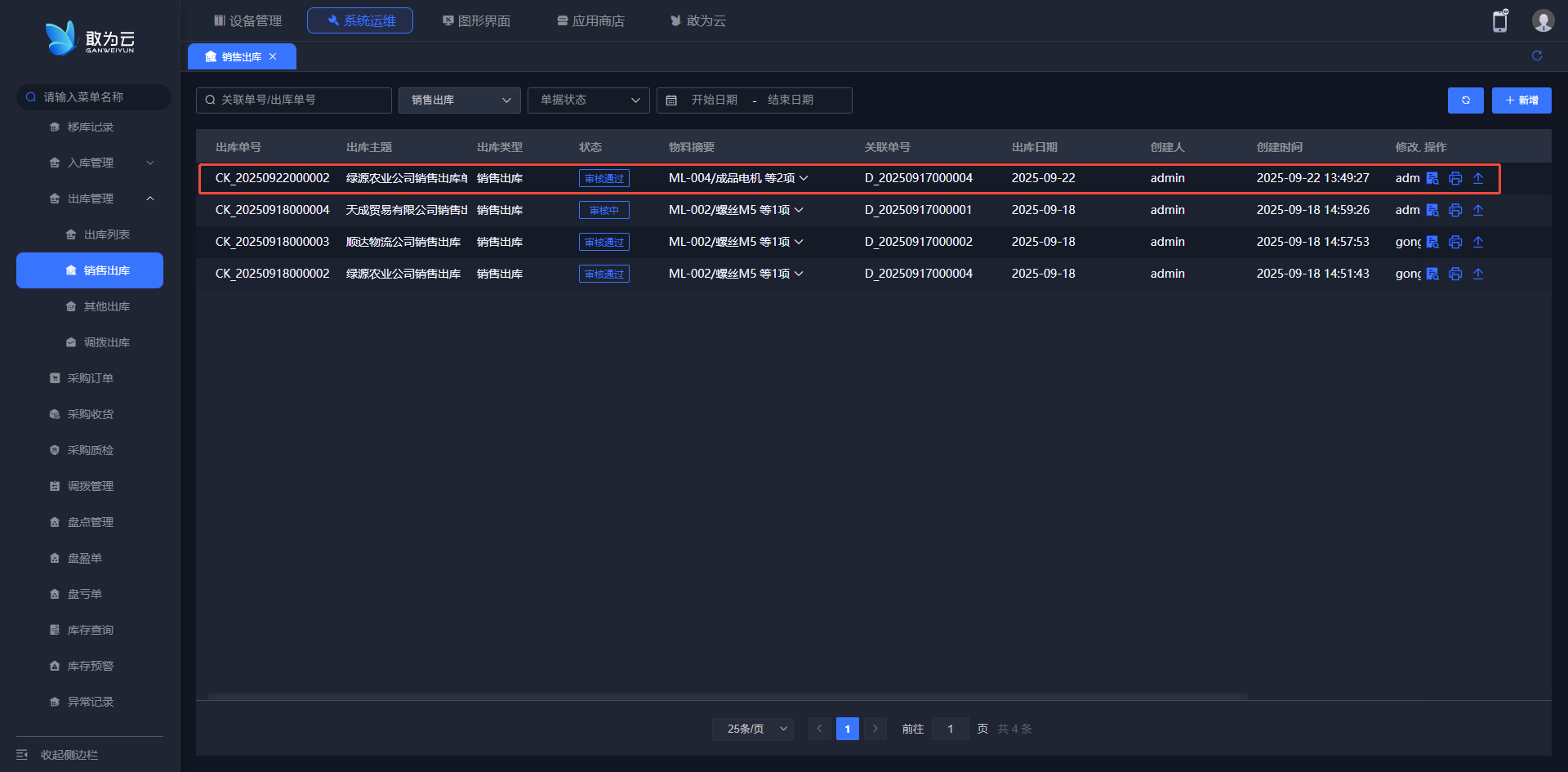Image resolution: width=1568 pixels, height=772 pixels.
Task: Click upload arrow icon in CK_20250918000004 row
Action: coord(1477,210)
